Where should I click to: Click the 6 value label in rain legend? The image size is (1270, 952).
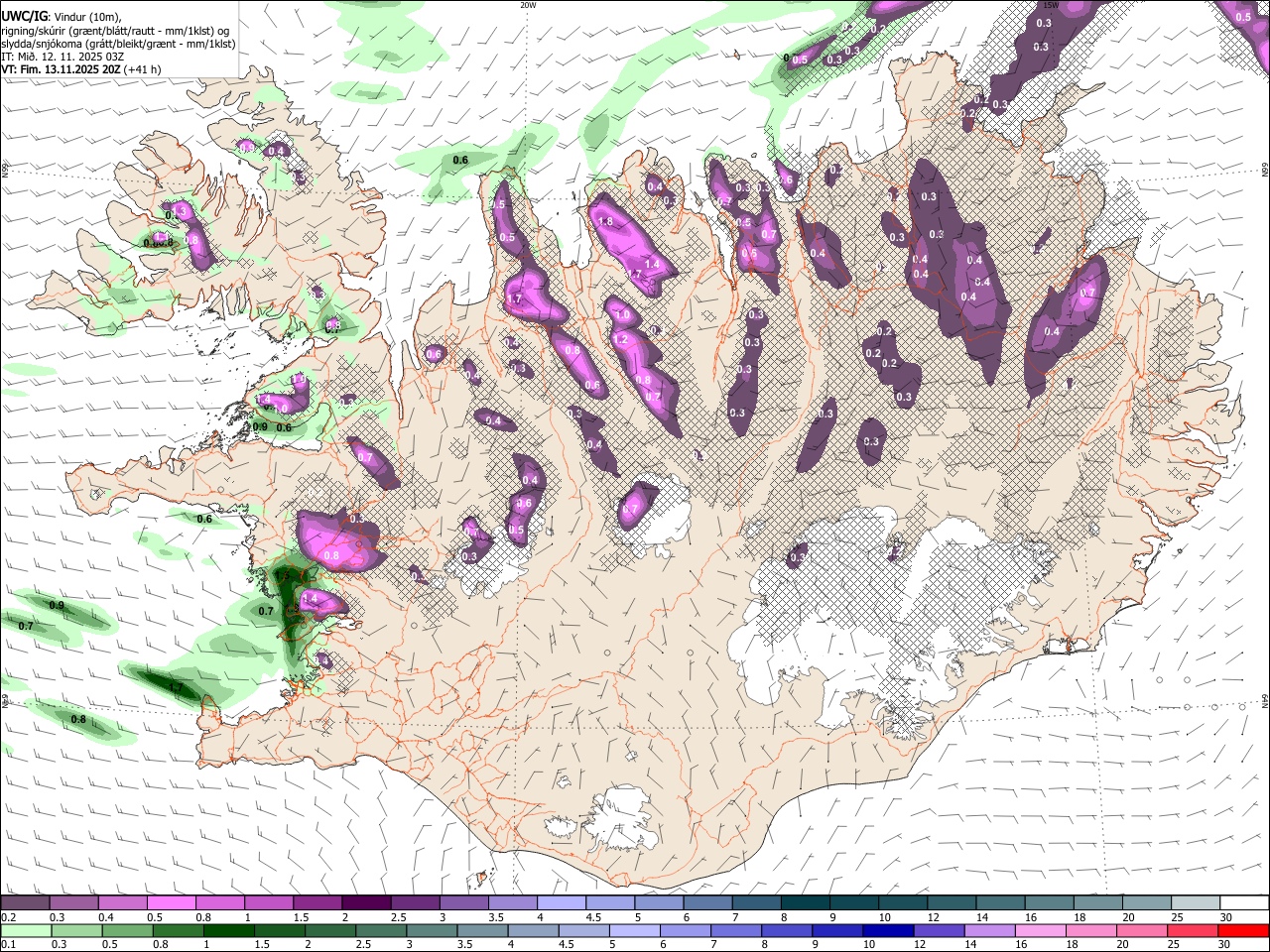tap(662, 946)
